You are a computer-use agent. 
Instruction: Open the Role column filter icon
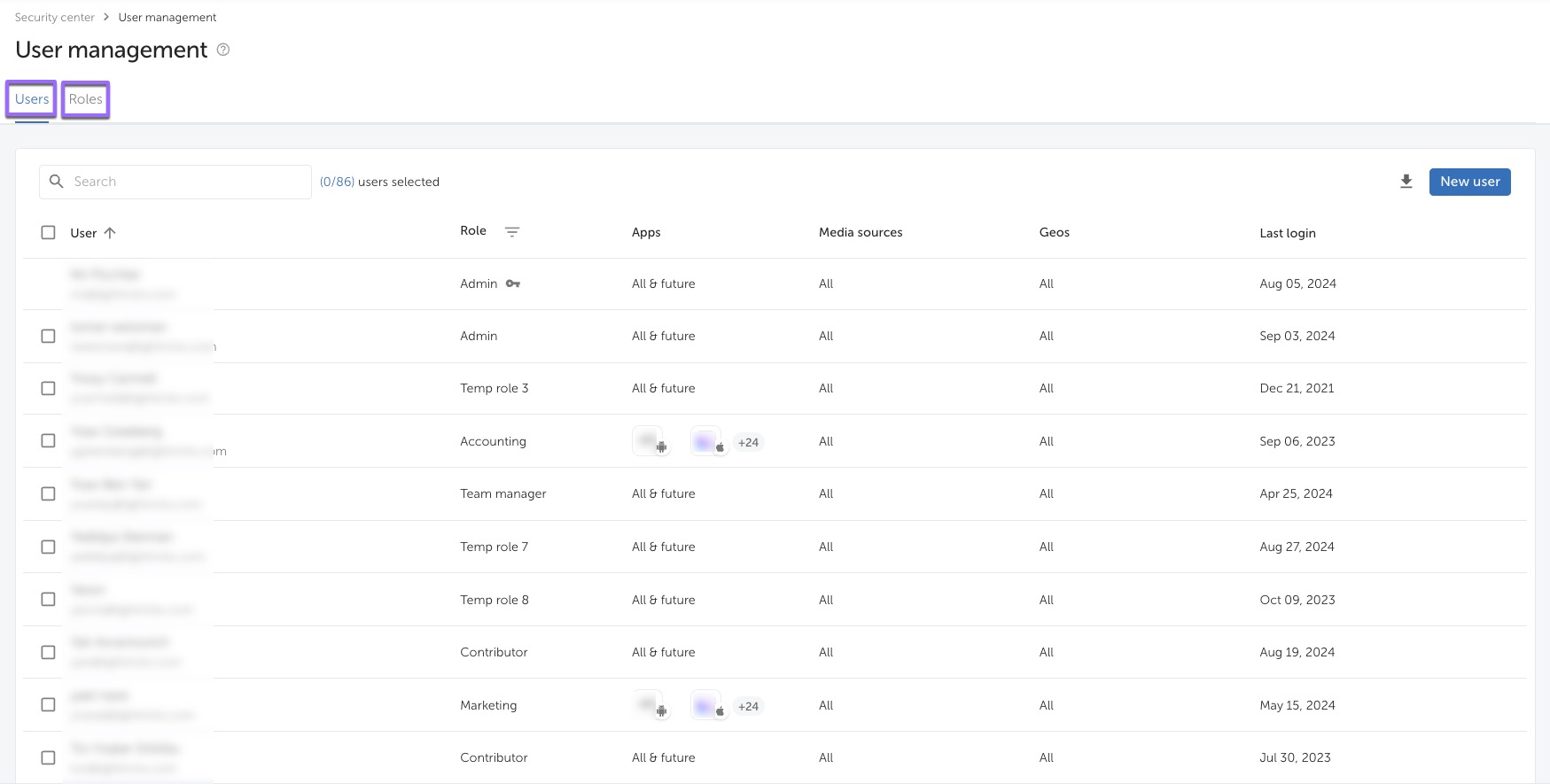point(512,232)
